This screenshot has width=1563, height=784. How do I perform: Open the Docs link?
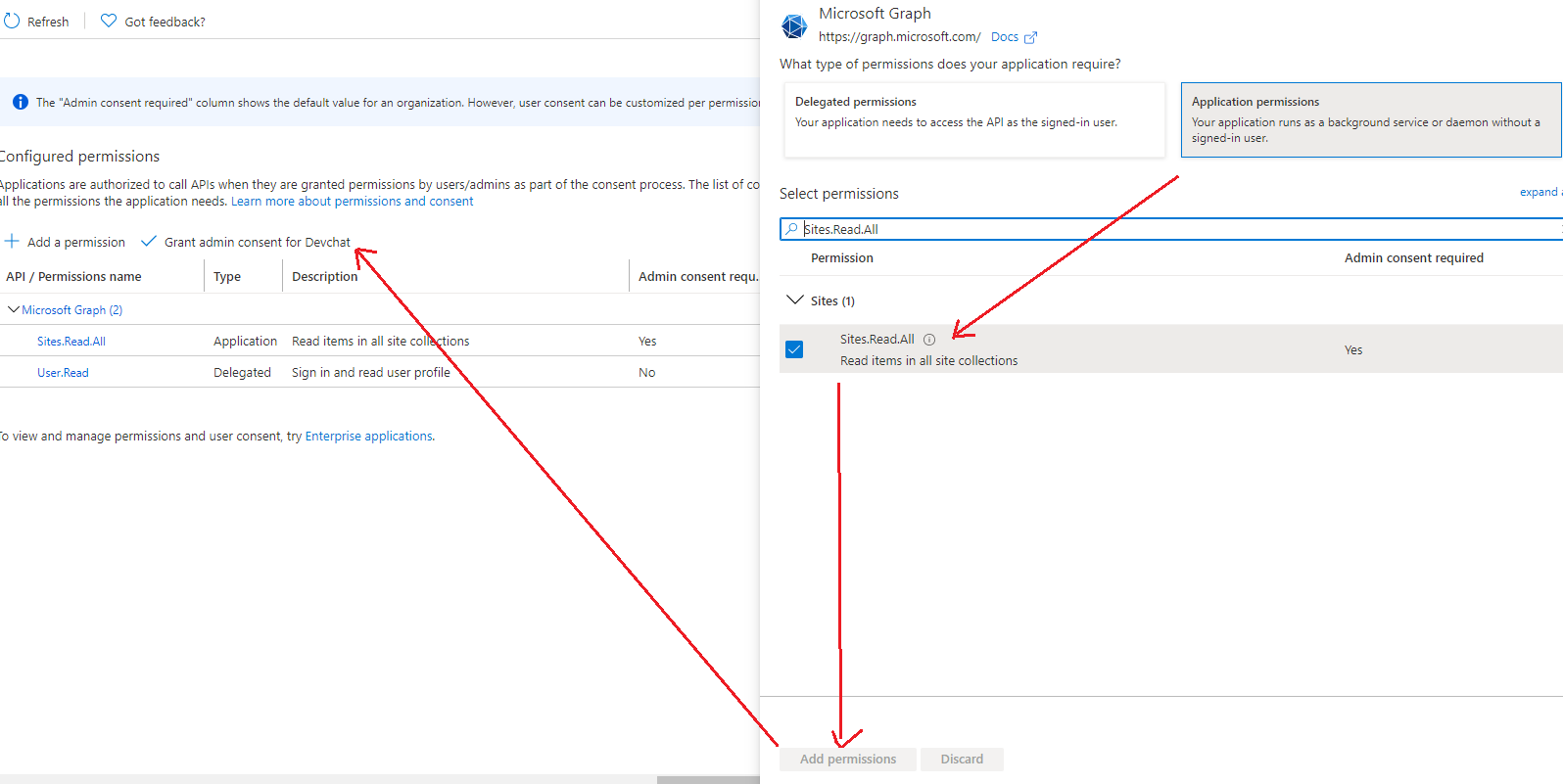(1005, 37)
